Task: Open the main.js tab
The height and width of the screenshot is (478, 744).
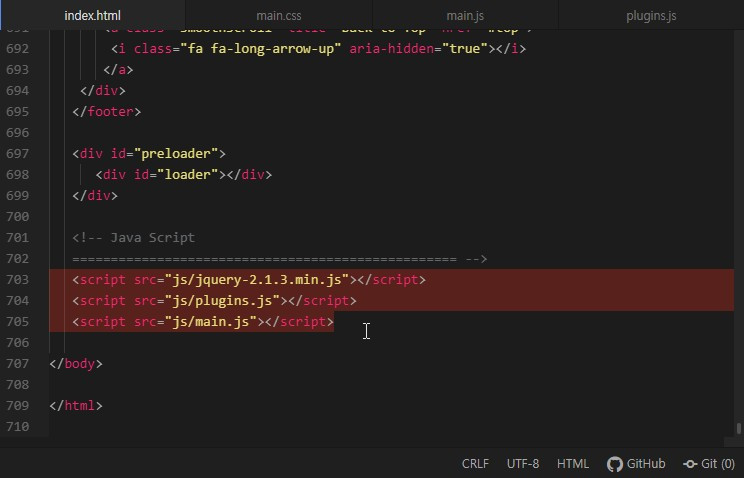Action: [465, 15]
